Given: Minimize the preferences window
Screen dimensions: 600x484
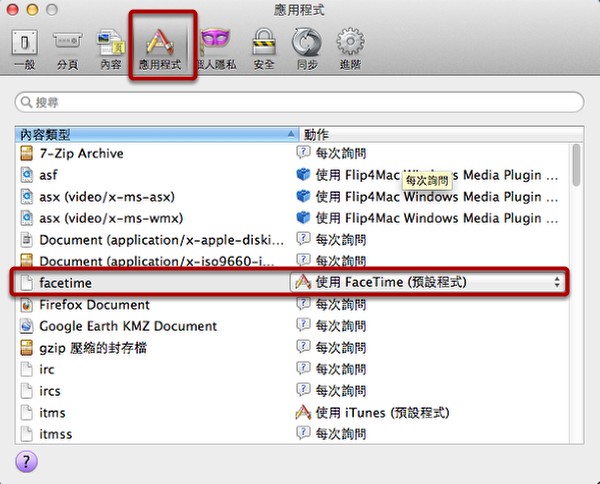Looking at the screenshot, I should [32, 10].
